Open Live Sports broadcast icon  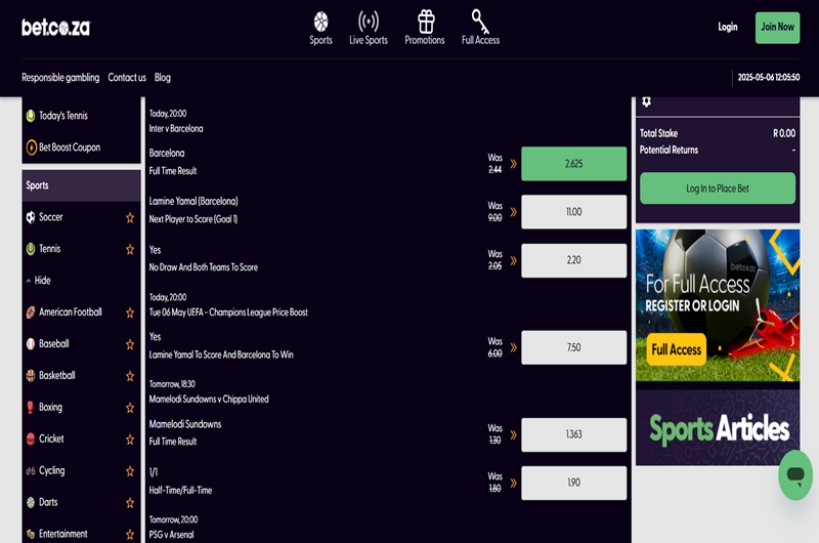tap(368, 22)
